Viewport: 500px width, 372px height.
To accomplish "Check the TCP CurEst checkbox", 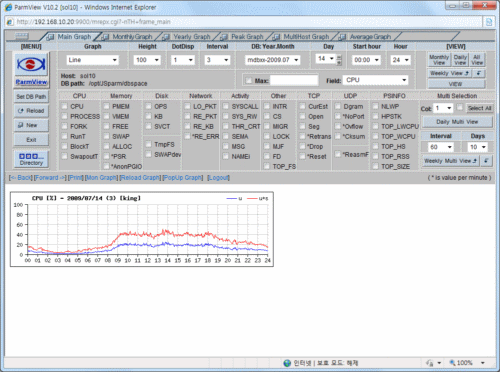I will pyautogui.click(x=303, y=106).
